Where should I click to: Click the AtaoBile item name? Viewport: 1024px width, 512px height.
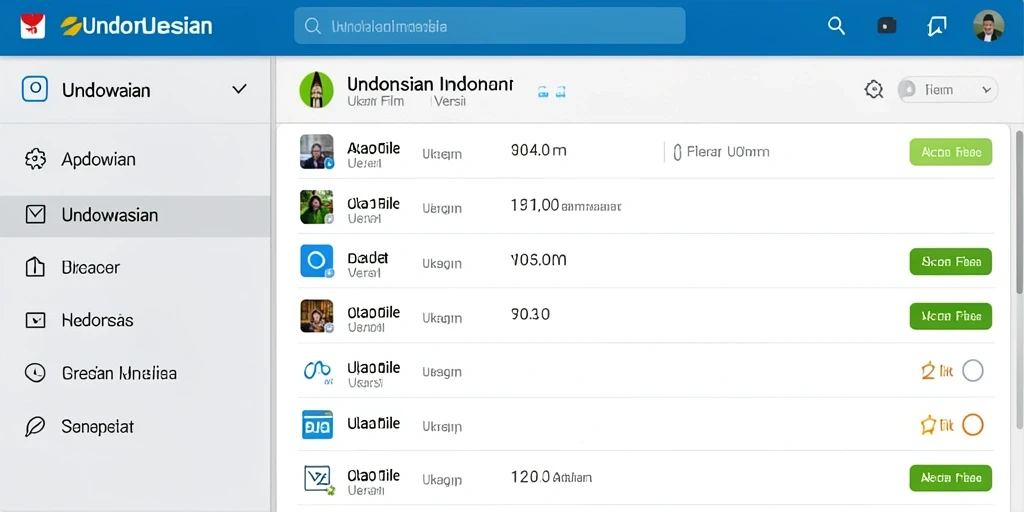(x=373, y=148)
